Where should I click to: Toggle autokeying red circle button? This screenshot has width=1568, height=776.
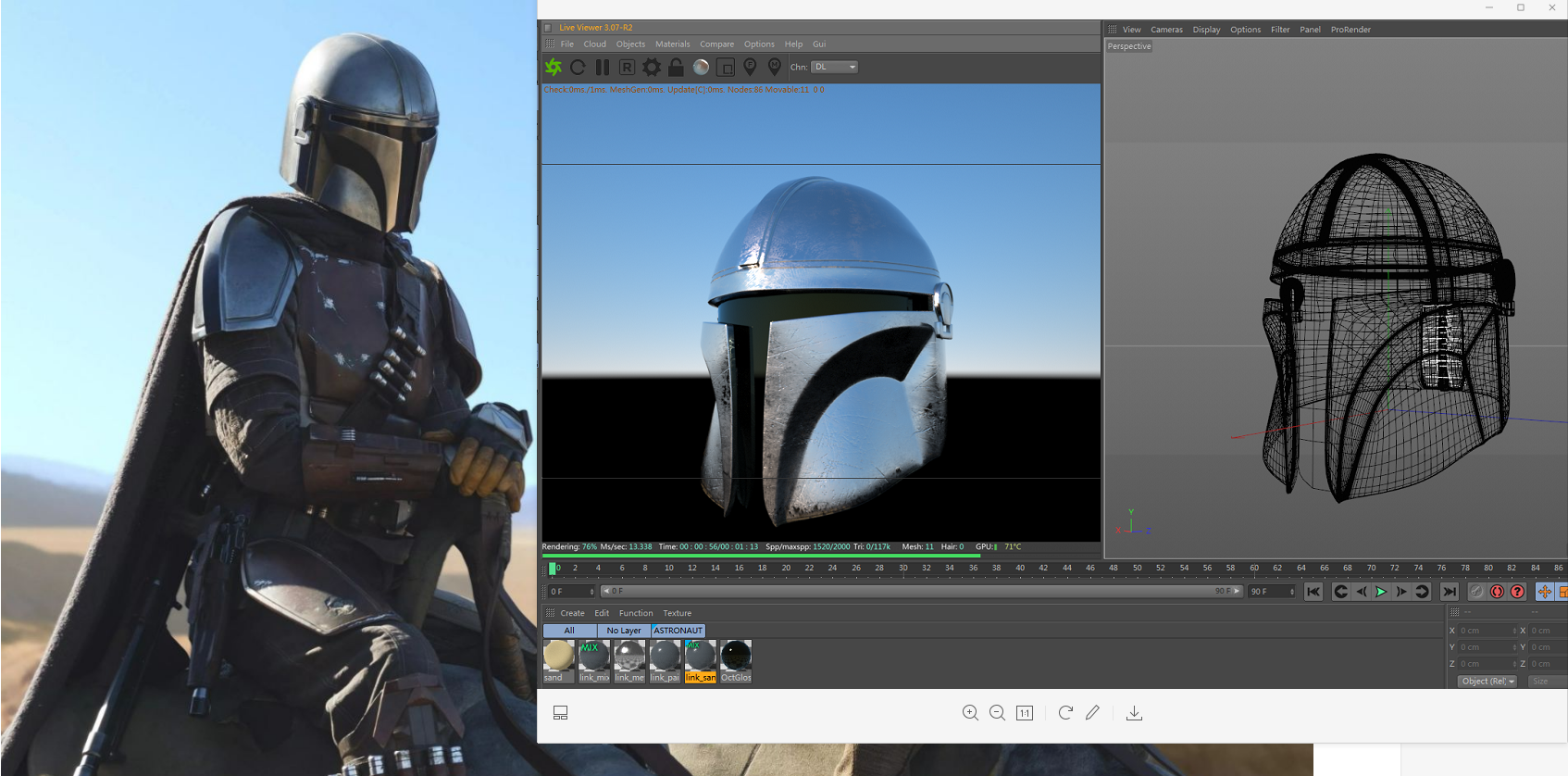pos(1497,592)
